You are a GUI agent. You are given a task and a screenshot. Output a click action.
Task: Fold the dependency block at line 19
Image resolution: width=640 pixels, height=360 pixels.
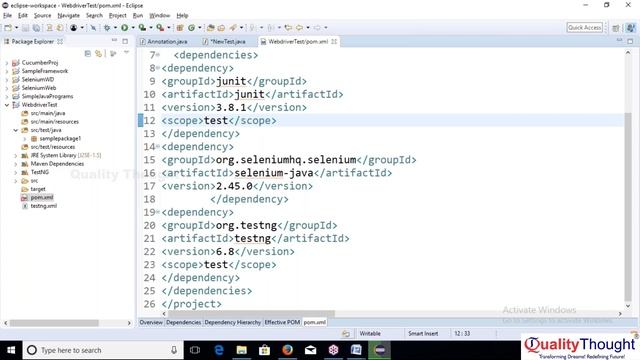click(x=158, y=212)
